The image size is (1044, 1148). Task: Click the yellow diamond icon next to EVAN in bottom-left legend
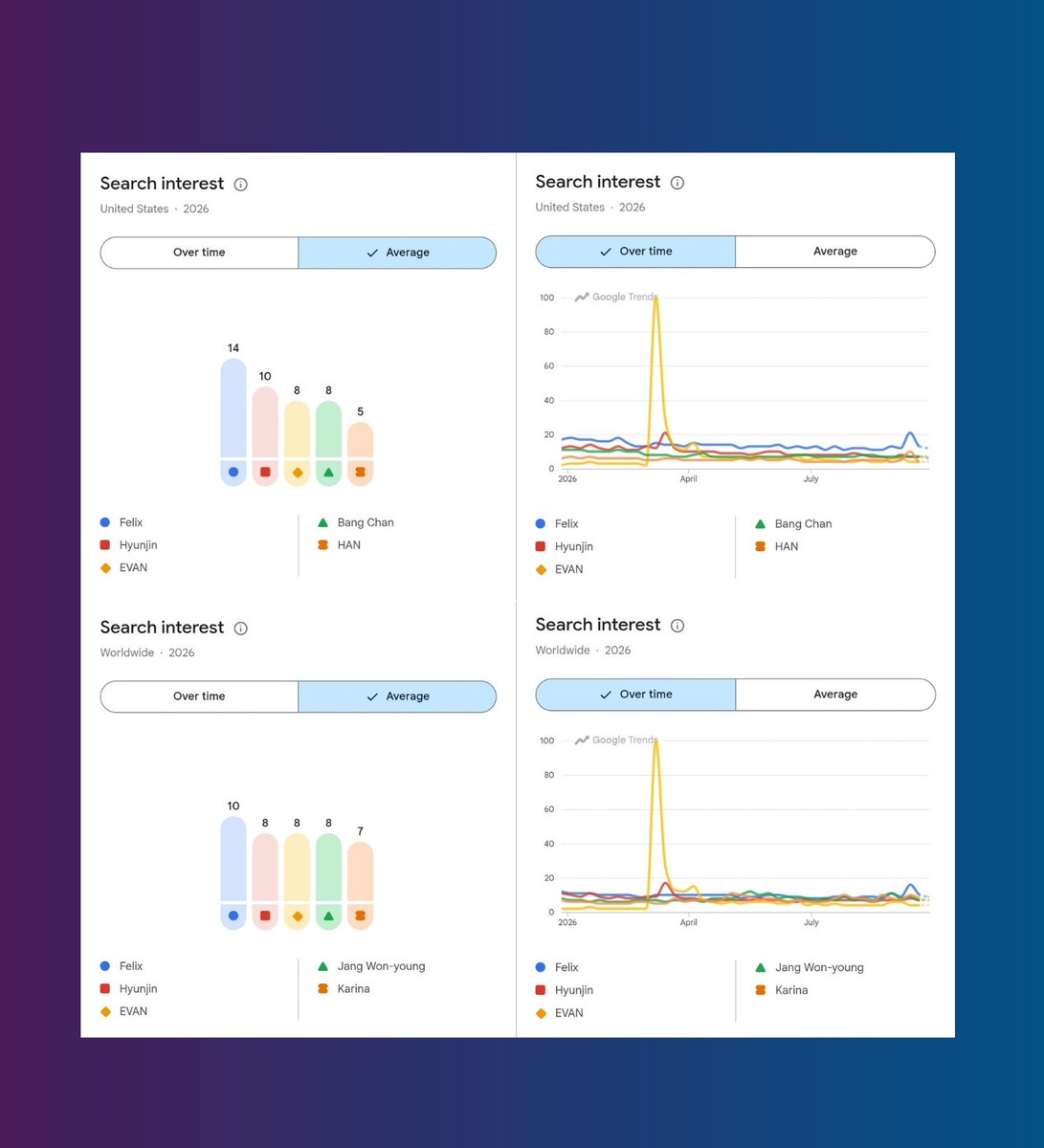105,1012
